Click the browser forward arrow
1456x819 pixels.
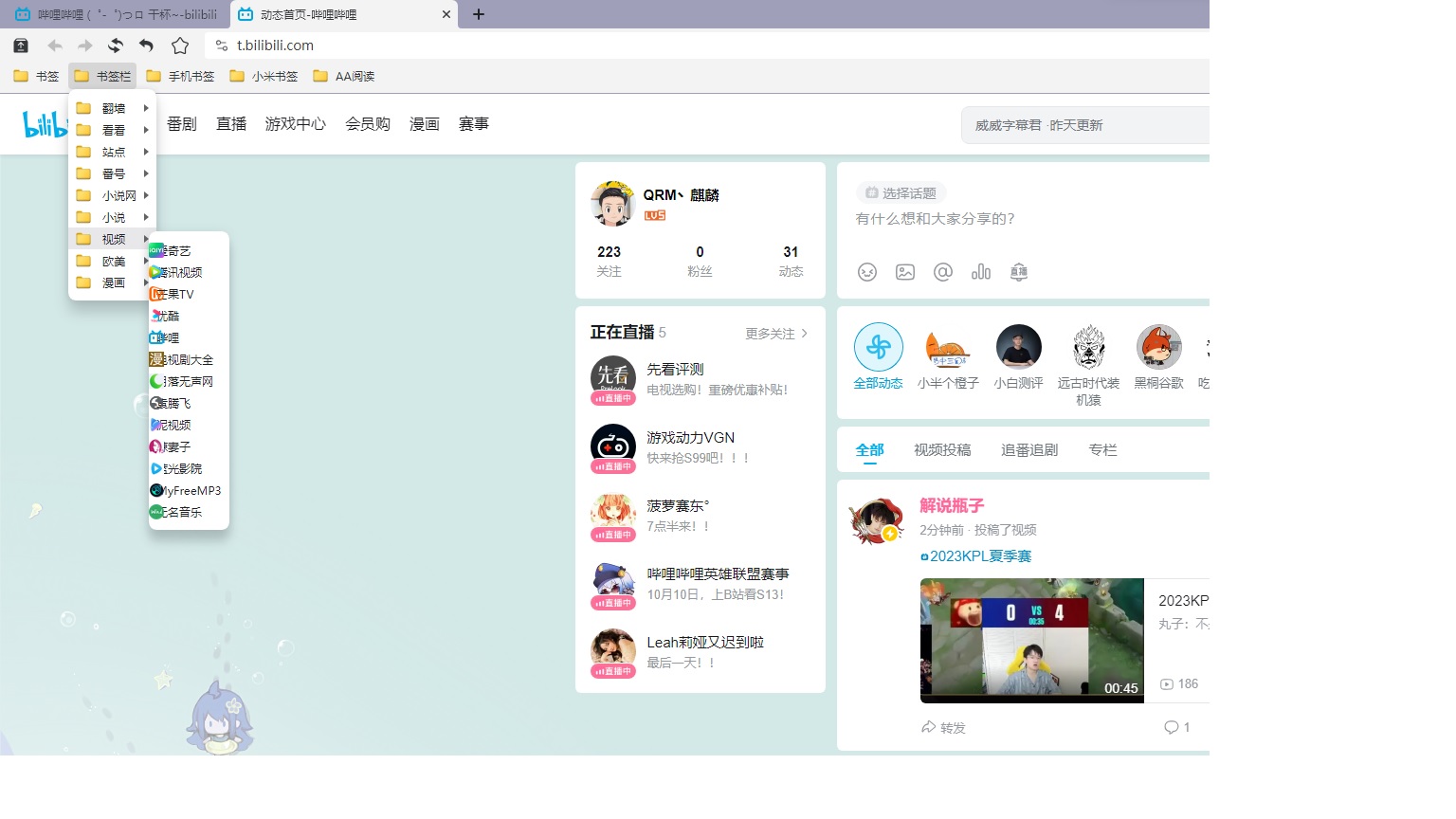point(85,45)
